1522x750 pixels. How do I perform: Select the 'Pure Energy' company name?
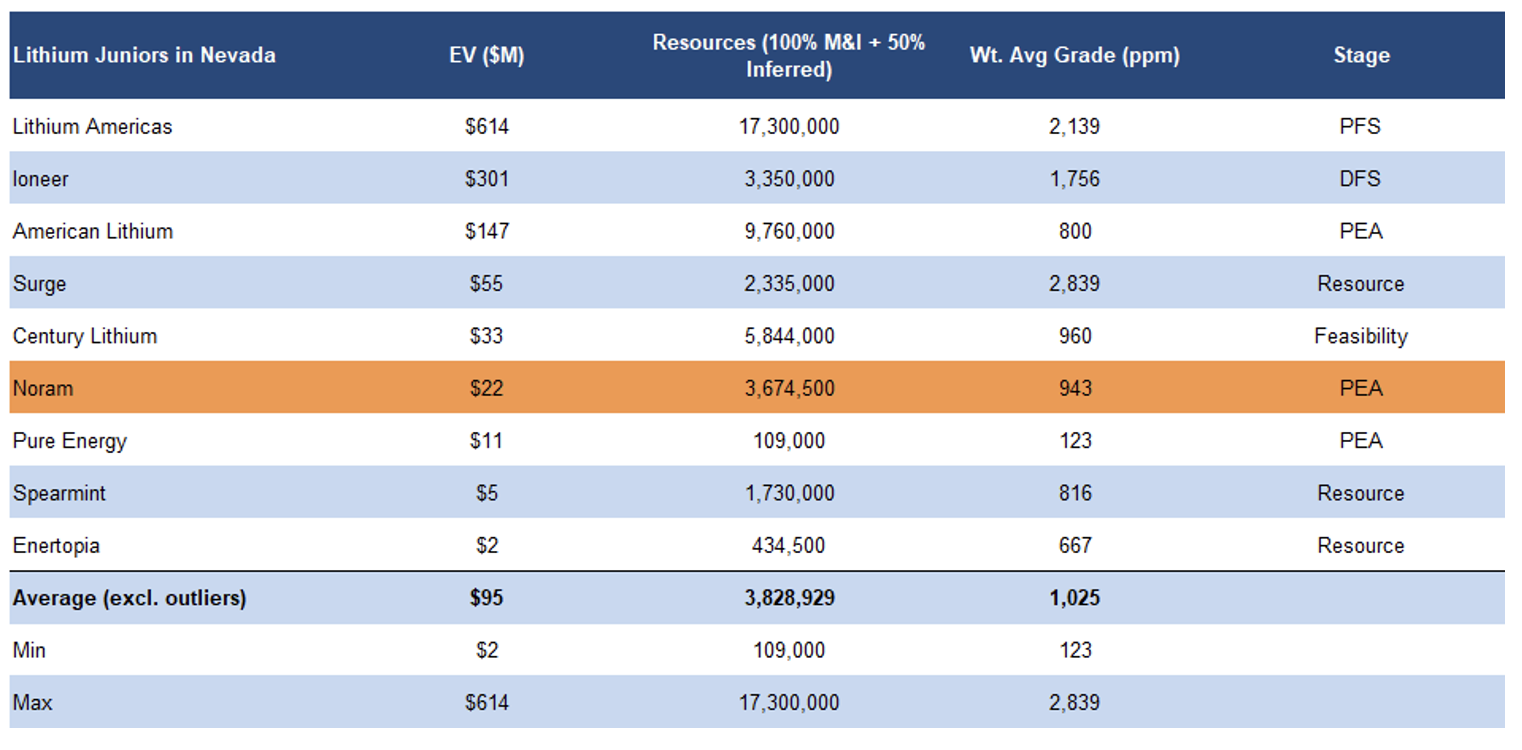click(x=70, y=441)
